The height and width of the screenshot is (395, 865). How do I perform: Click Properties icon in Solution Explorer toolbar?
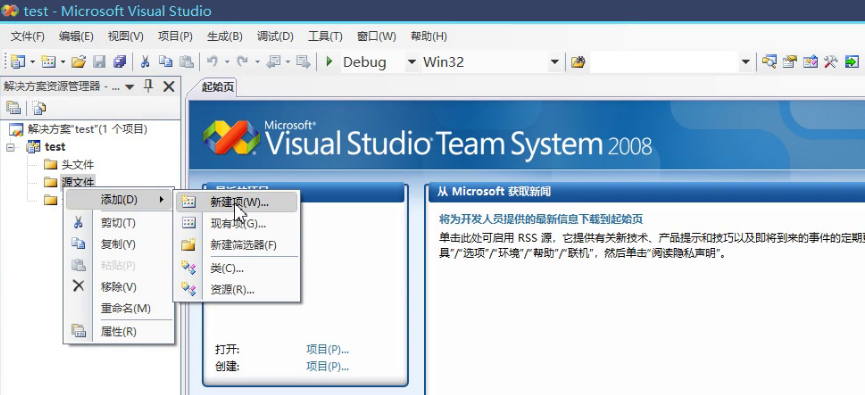[13, 108]
